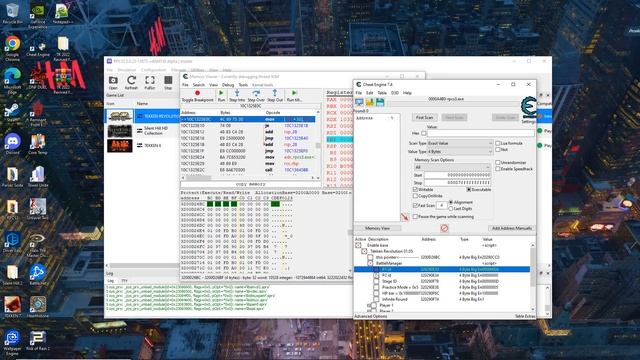This screenshot has height=360, width=640.
Task: Activate the Infinite Round entry checkbox
Action: coord(376,299)
